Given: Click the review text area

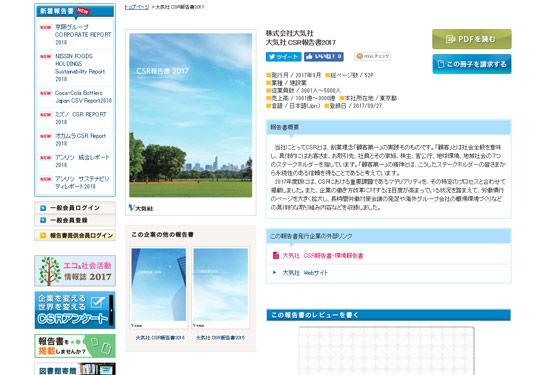Looking at the screenshot, I should [x=386, y=351].
